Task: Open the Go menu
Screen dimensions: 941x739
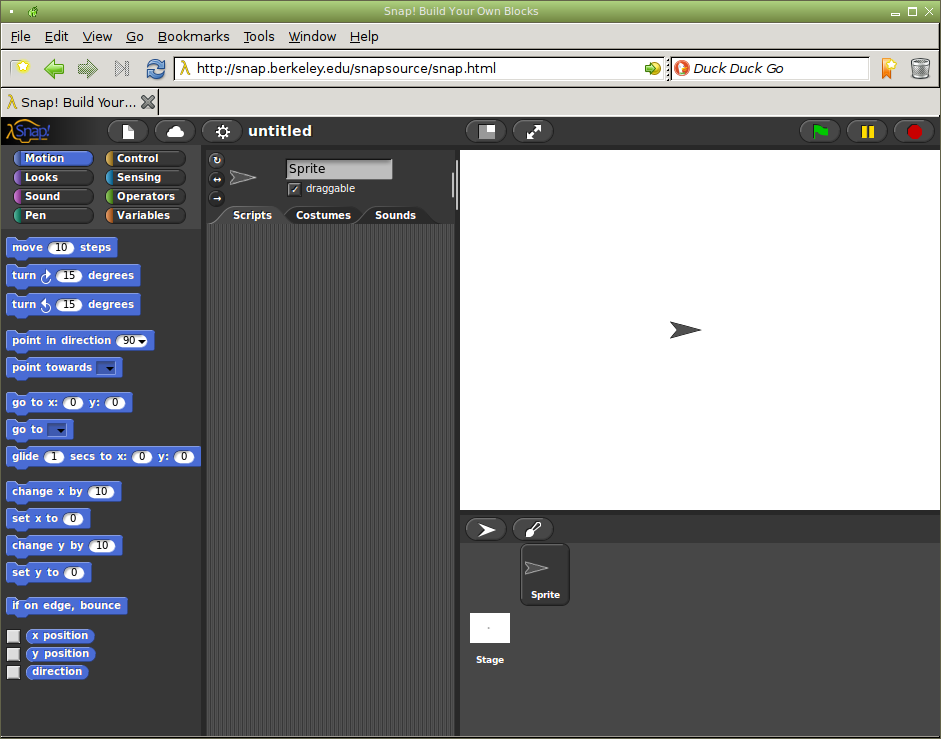Action: 134,37
